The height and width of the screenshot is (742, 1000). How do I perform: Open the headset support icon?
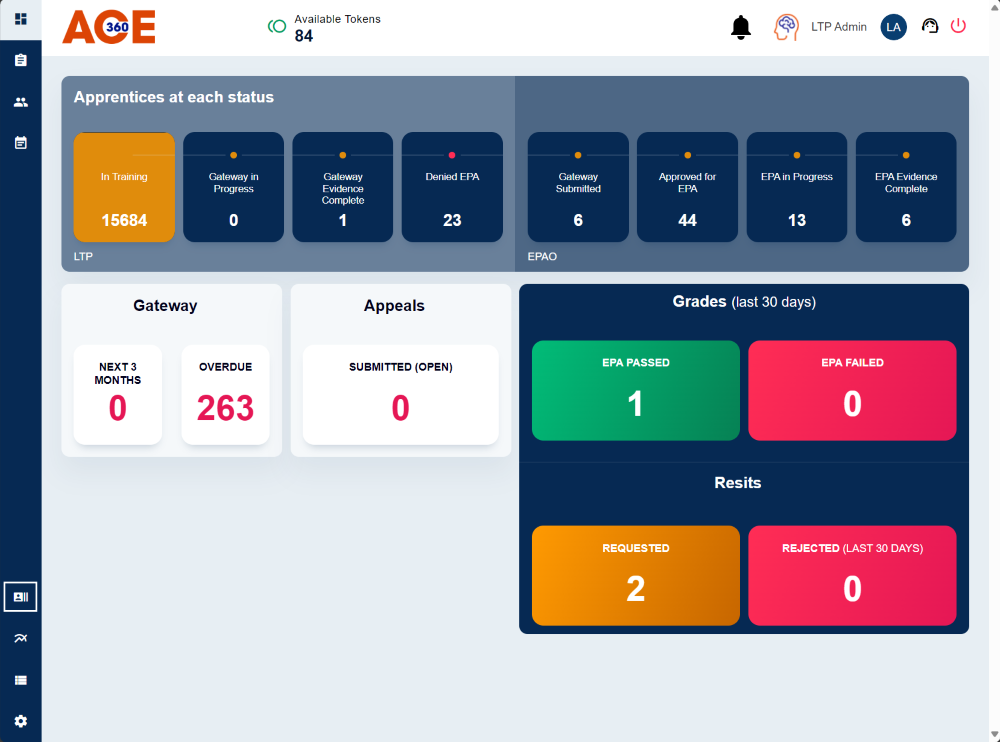[930, 27]
